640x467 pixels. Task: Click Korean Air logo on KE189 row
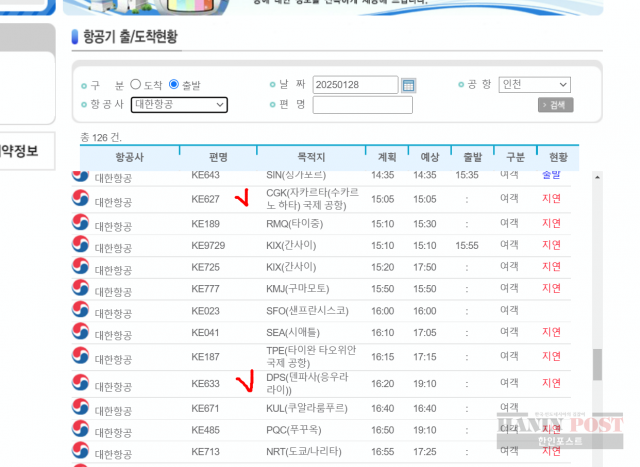81,224
